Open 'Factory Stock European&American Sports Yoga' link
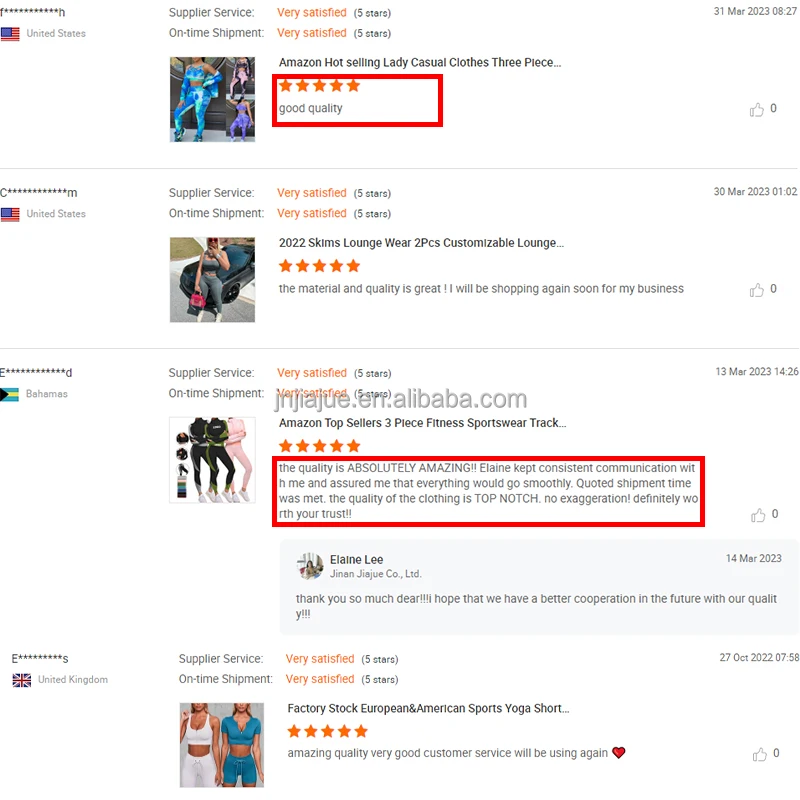 tap(428, 708)
